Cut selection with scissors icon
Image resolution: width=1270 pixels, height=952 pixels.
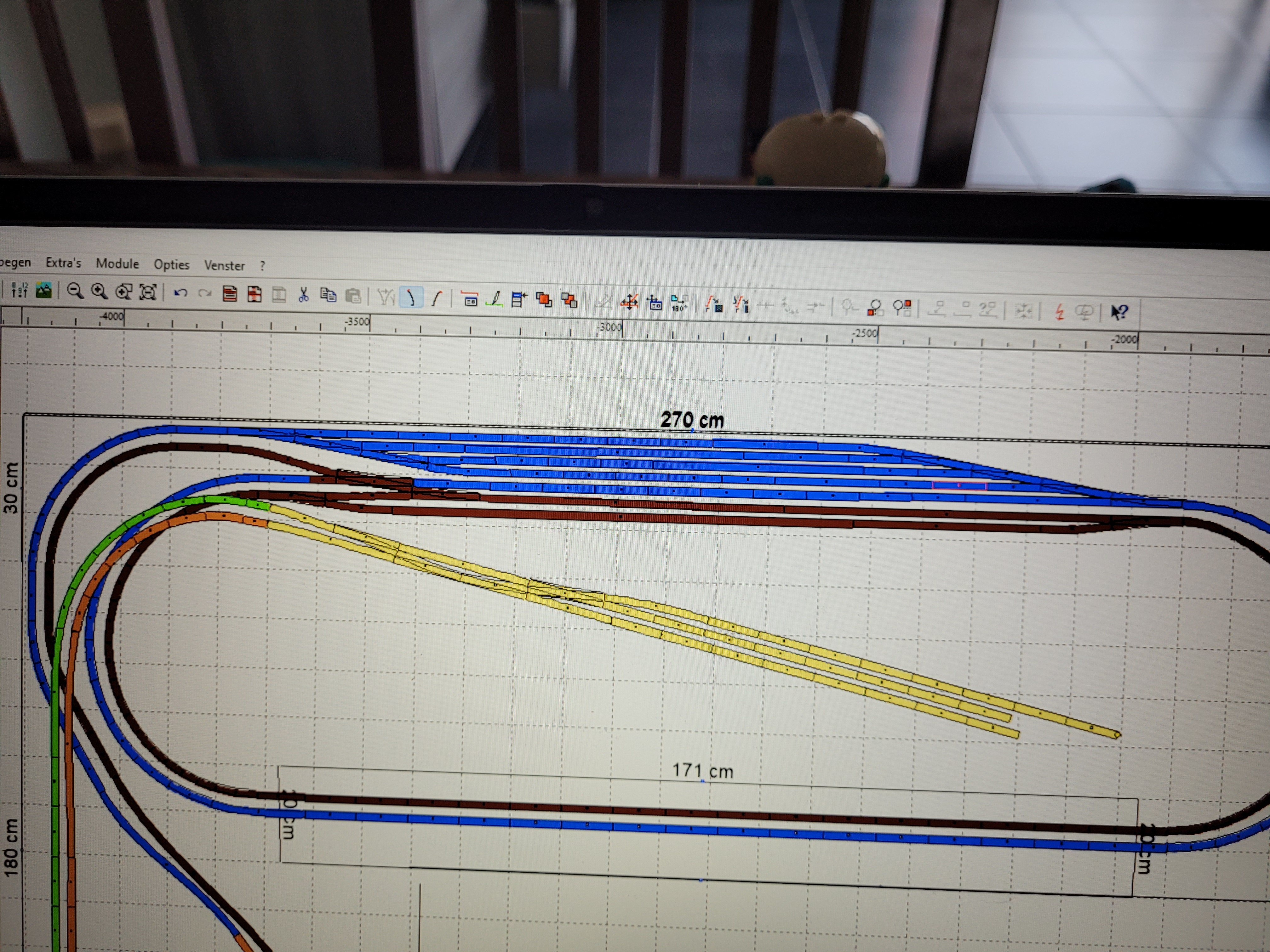[304, 296]
